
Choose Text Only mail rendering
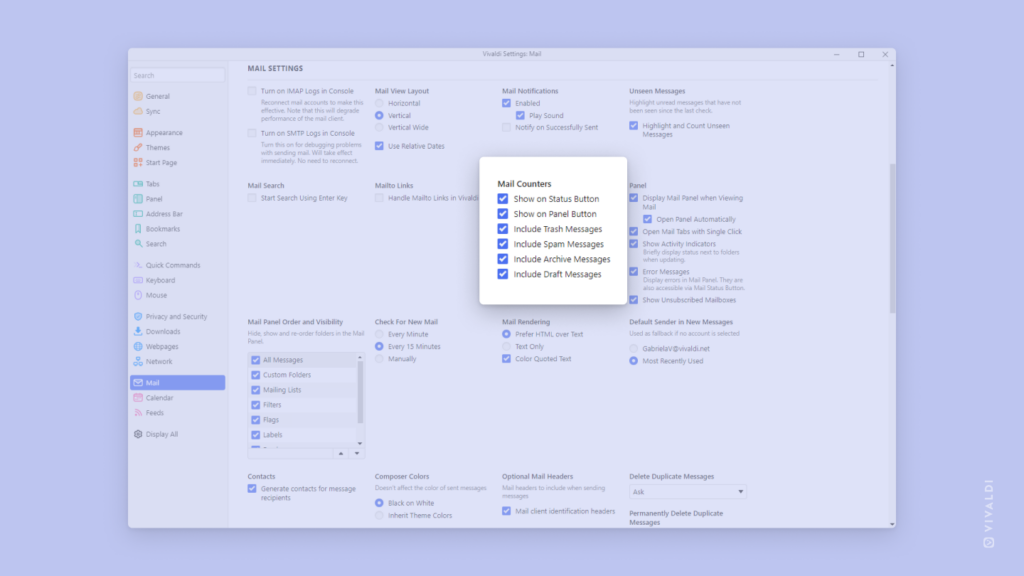point(506,347)
